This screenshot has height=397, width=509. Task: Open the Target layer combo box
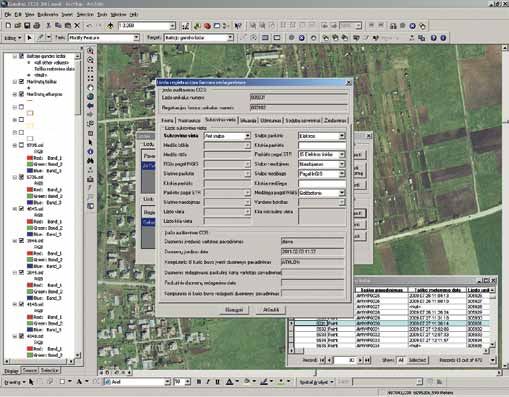(x=230, y=38)
